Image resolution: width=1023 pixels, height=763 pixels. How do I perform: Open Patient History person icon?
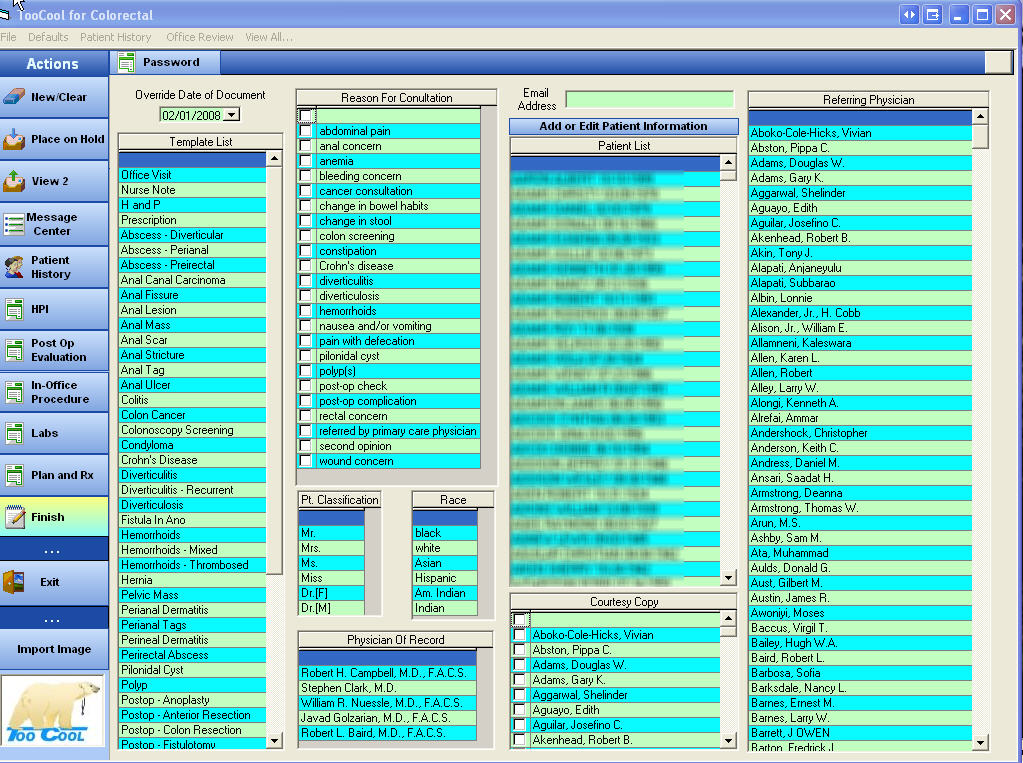point(14,267)
